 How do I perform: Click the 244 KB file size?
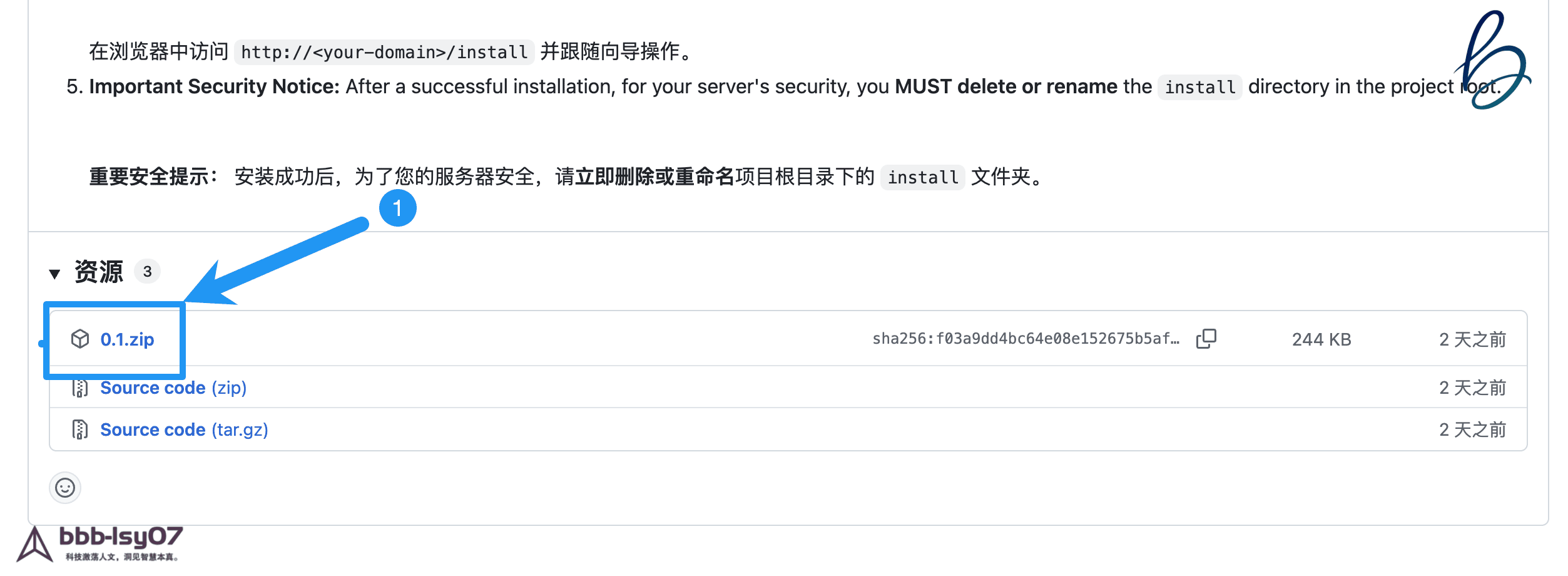point(1321,339)
